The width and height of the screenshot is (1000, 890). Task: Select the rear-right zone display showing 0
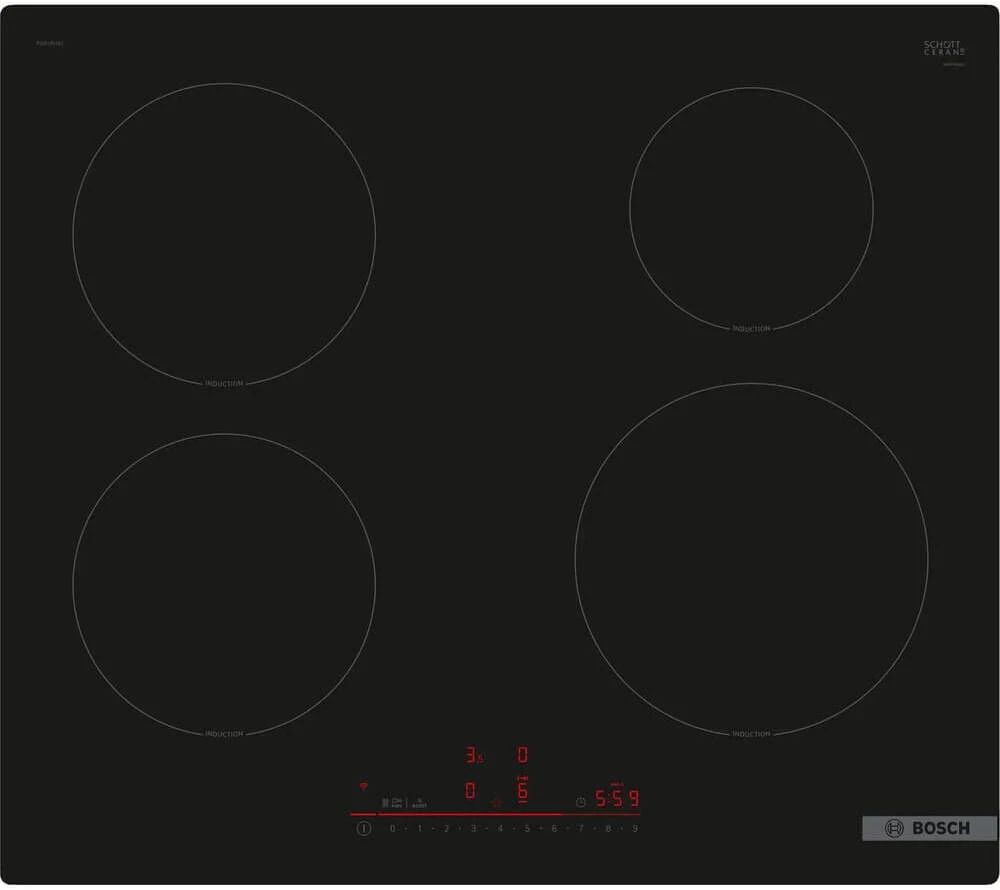tap(522, 754)
